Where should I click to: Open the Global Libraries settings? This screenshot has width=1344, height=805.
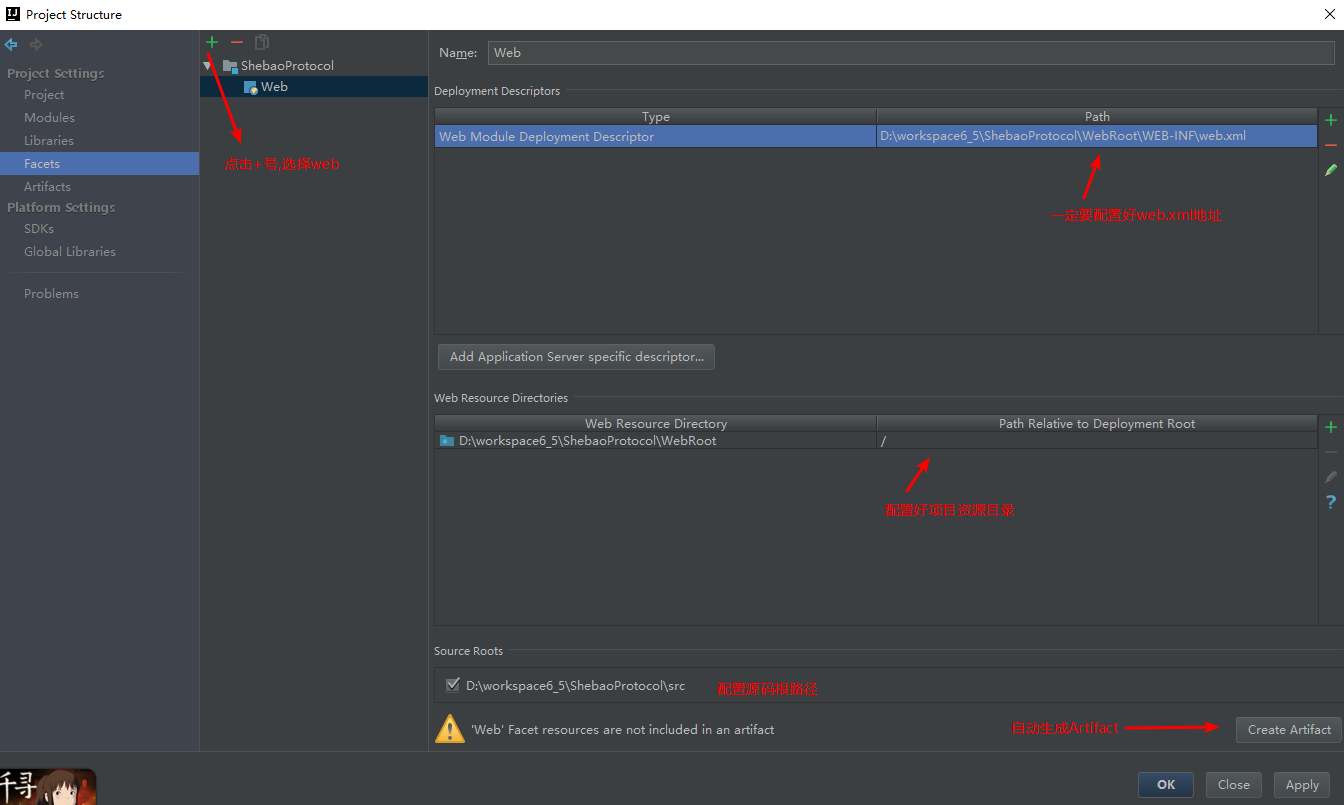click(x=70, y=251)
